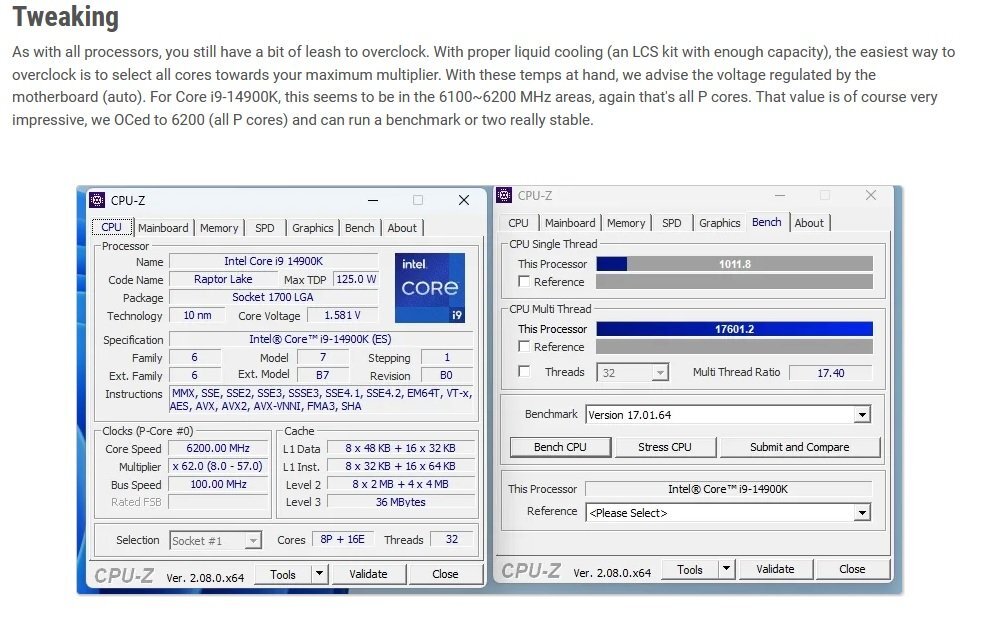The image size is (984, 620).
Task: Click Level 3 cache value 36 MBytes
Action: [400, 502]
